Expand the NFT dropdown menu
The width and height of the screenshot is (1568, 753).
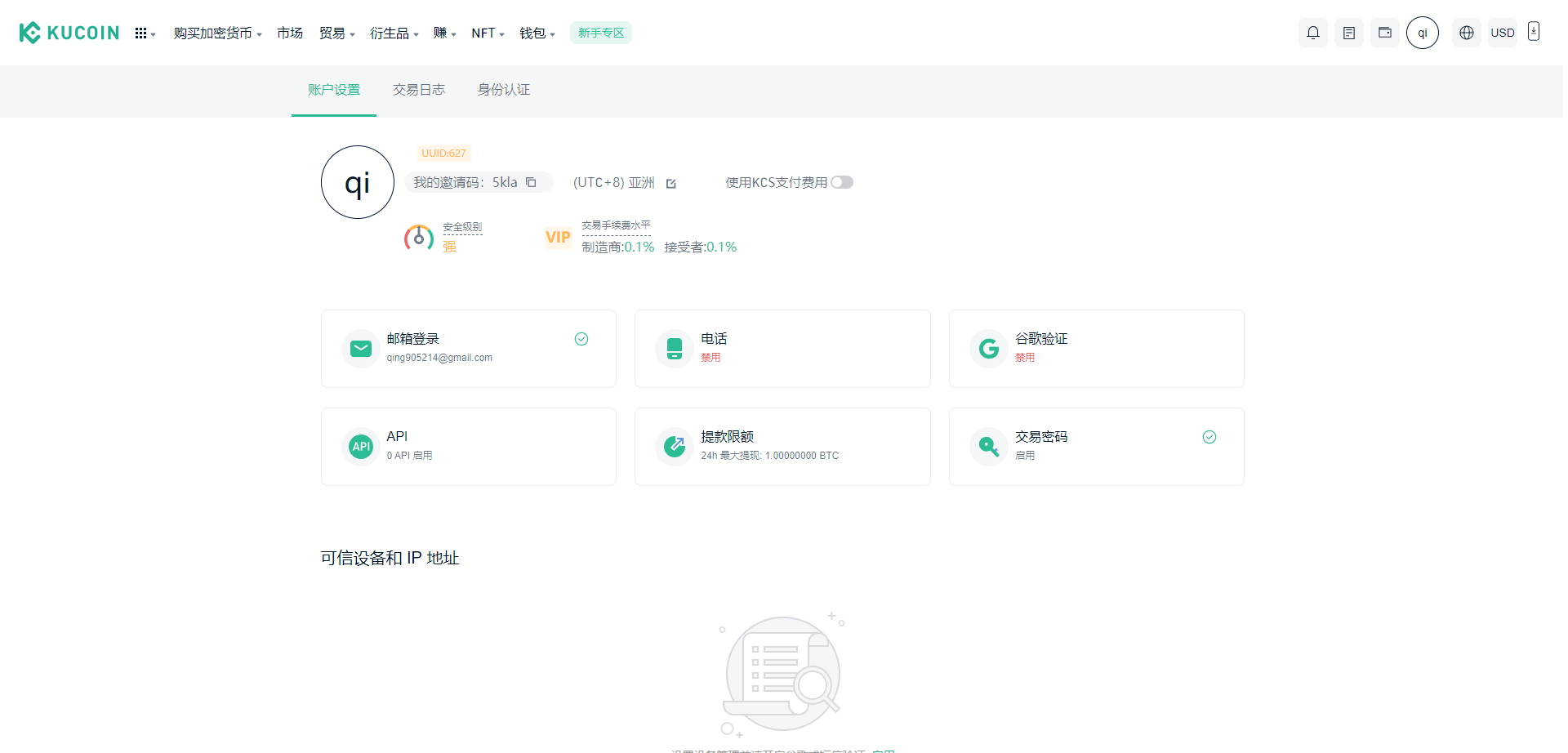tap(488, 33)
